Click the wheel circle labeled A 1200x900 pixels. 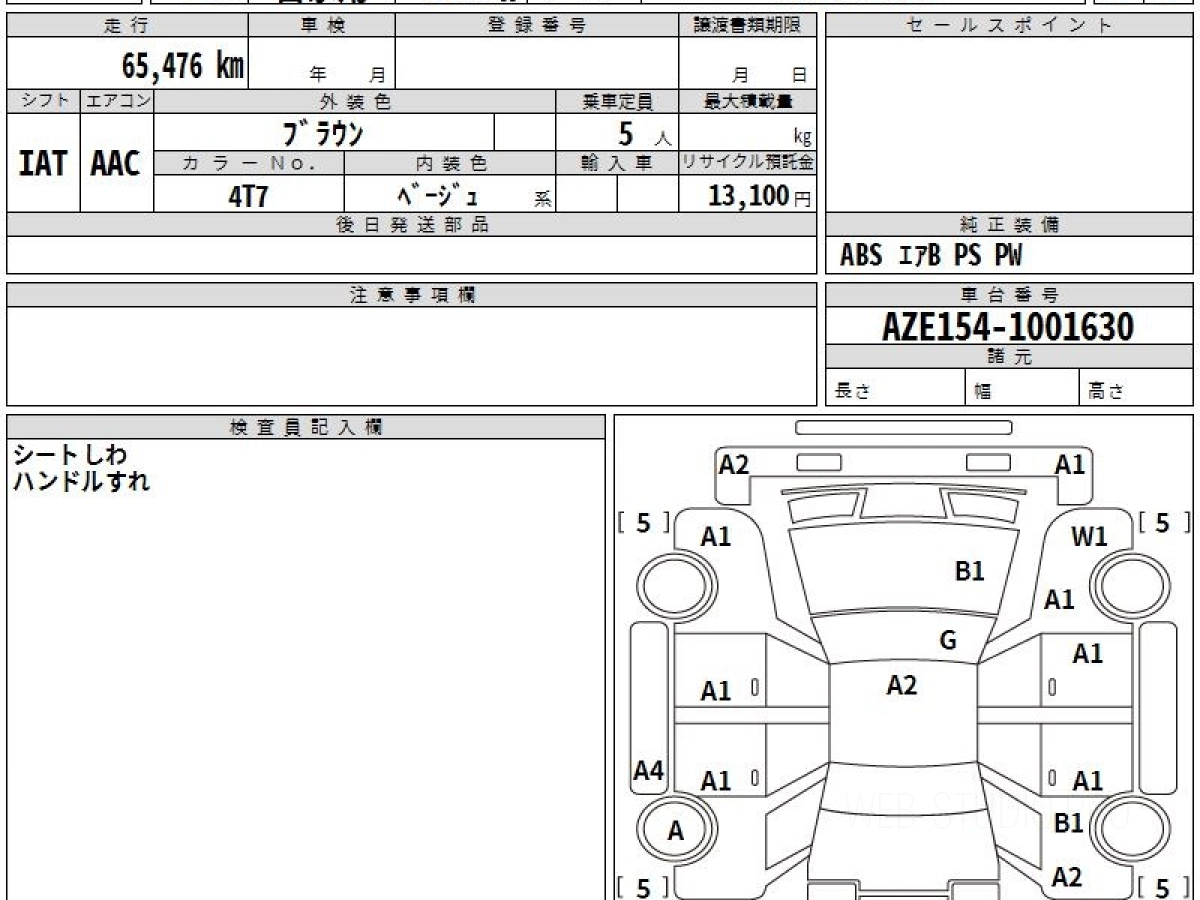coord(676,830)
